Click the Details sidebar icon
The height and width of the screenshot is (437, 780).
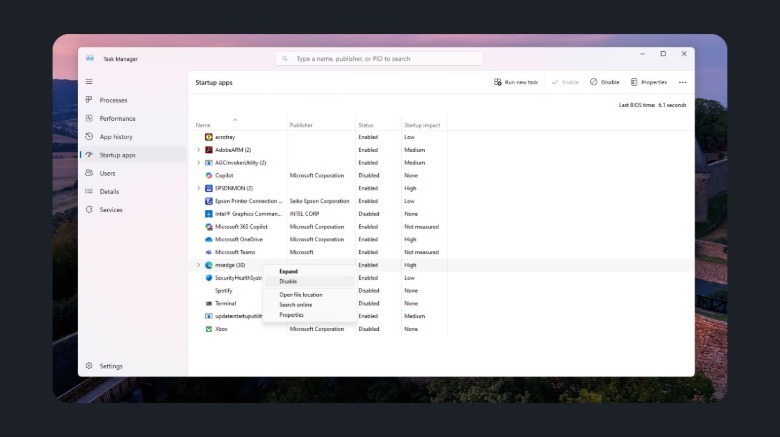click(x=89, y=191)
